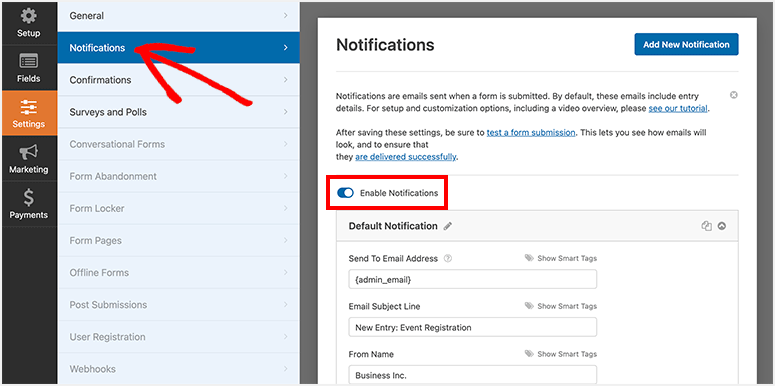Click into the Email Subject Line field
This screenshot has width=775, height=386.
click(x=473, y=327)
